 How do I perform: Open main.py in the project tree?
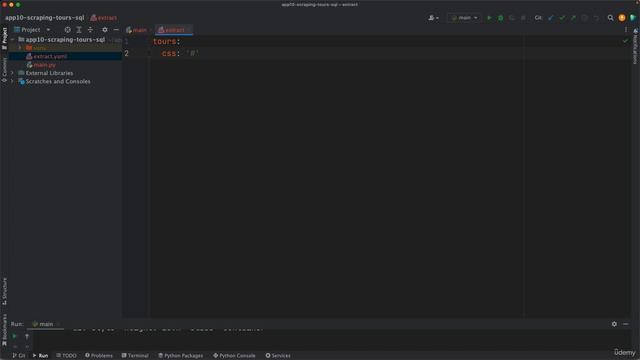tap(44, 65)
